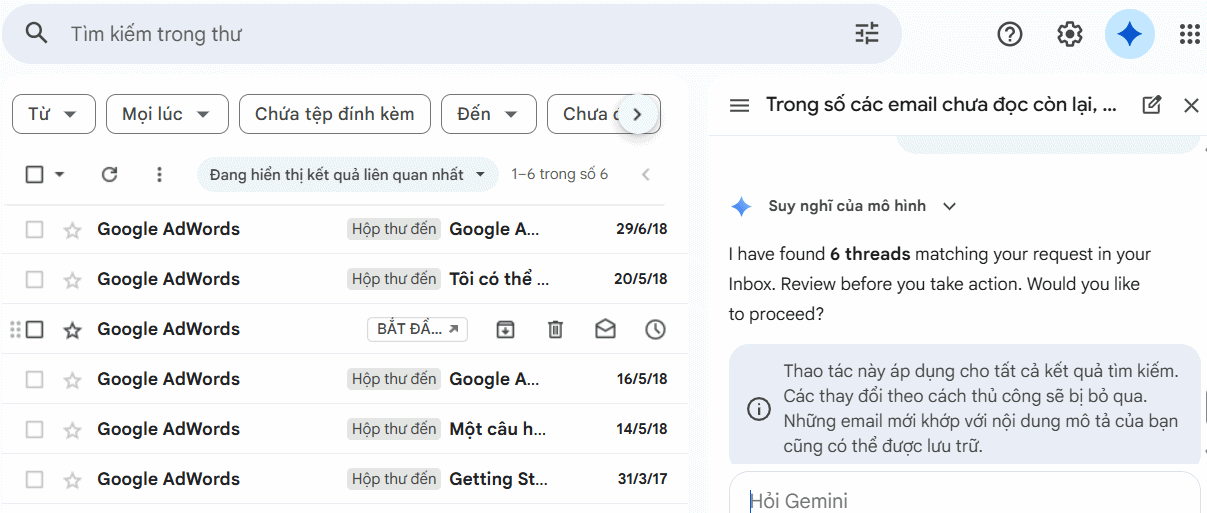Image resolution: width=1207 pixels, height=513 pixels.
Task: Open the select-all dropdown arrow
Action: (59, 174)
